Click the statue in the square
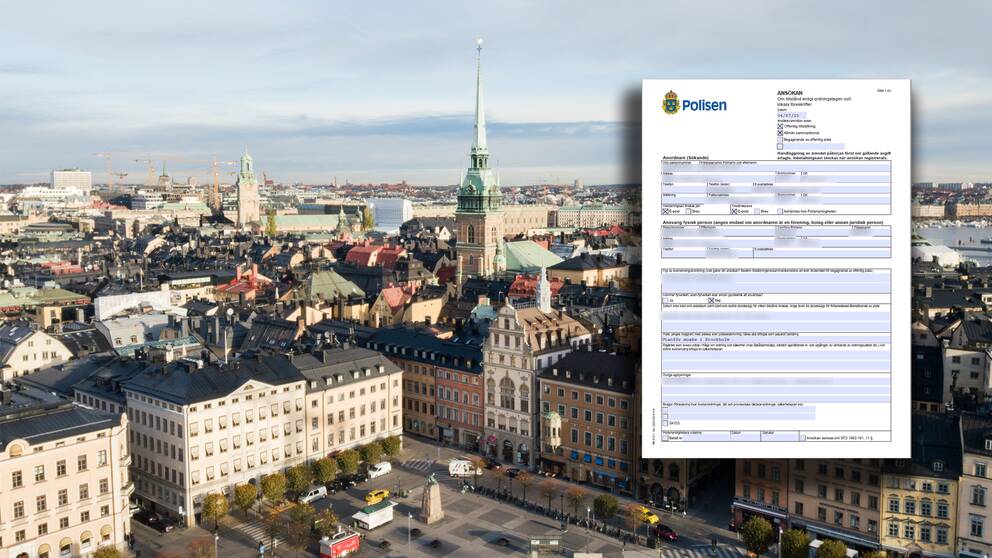The image size is (992, 558). click(431, 498)
